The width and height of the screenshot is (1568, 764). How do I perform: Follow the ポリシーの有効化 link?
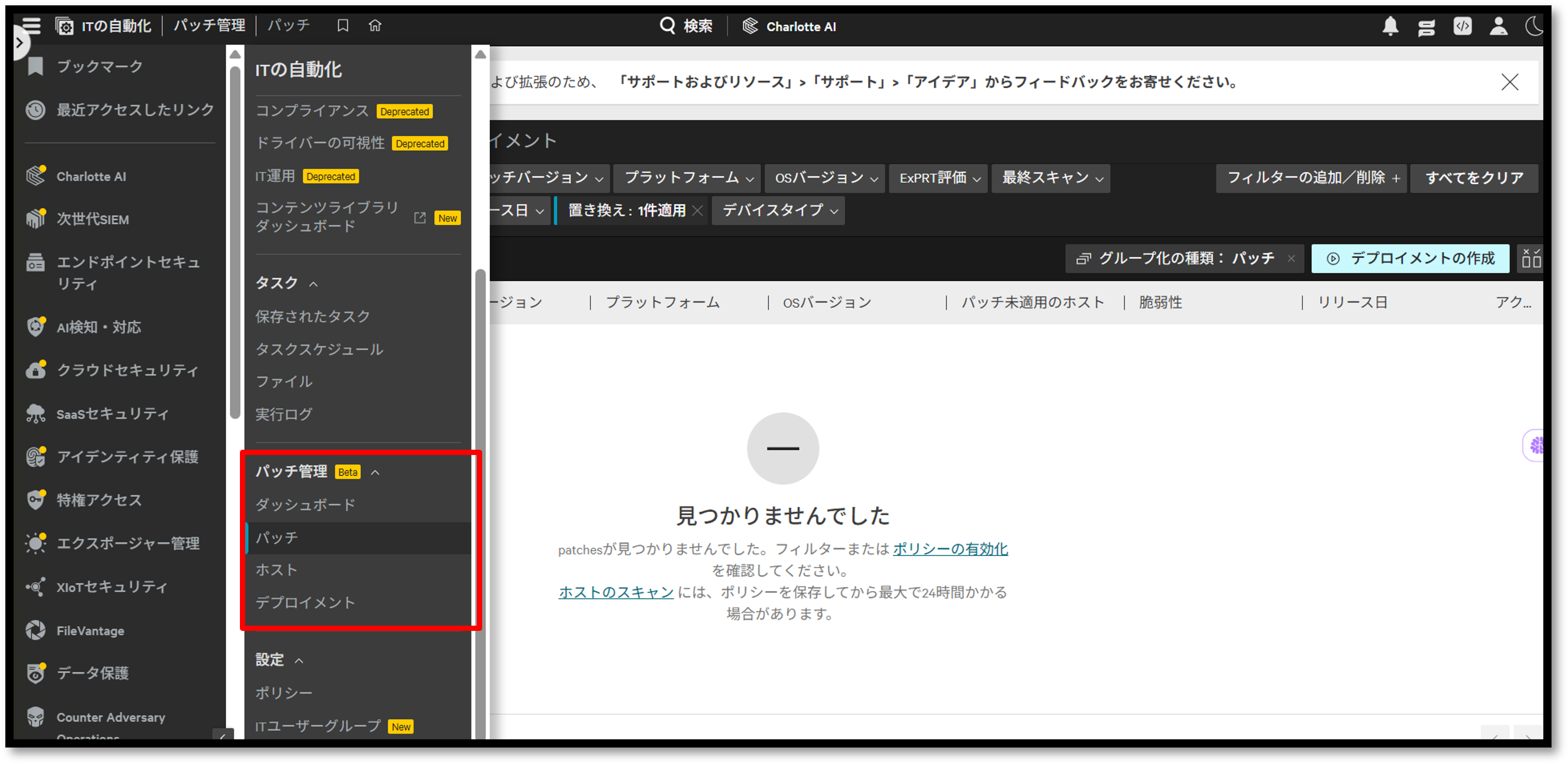(x=950, y=549)
